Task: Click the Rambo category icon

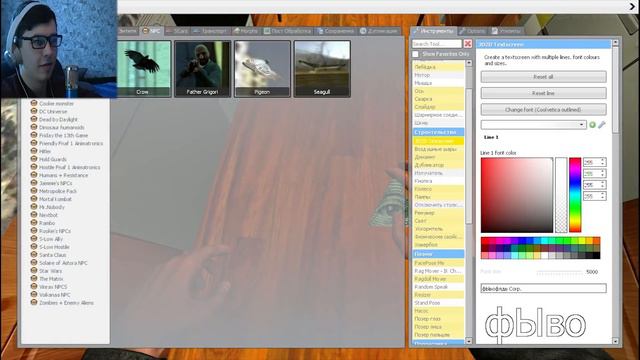Action: coord(34,222)
